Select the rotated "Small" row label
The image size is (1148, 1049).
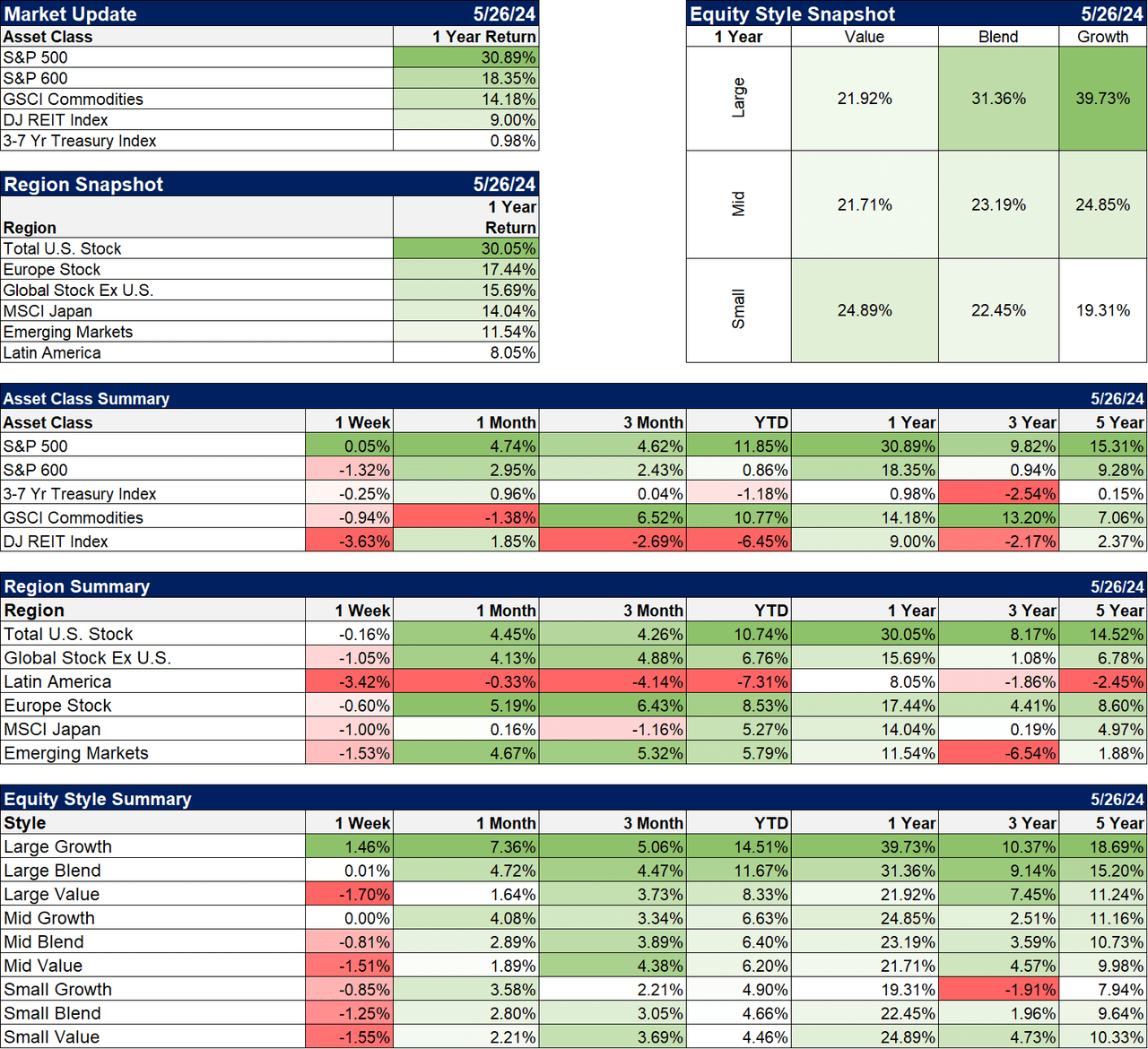point(739,309)
